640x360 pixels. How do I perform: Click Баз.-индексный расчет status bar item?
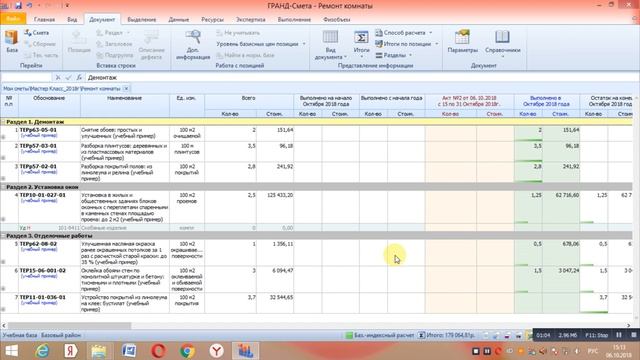coord(380,335)
